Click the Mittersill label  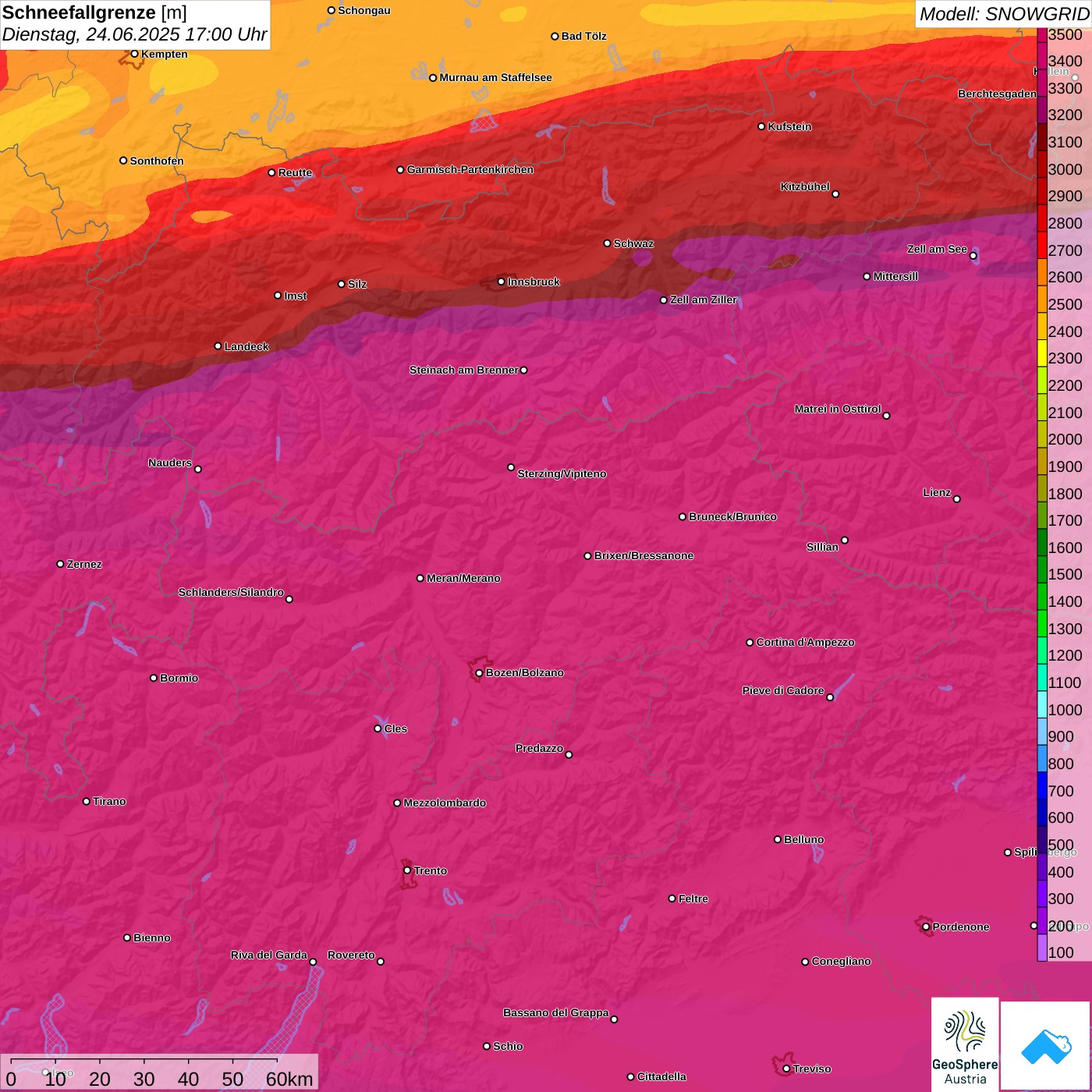(x=895, y=276)
